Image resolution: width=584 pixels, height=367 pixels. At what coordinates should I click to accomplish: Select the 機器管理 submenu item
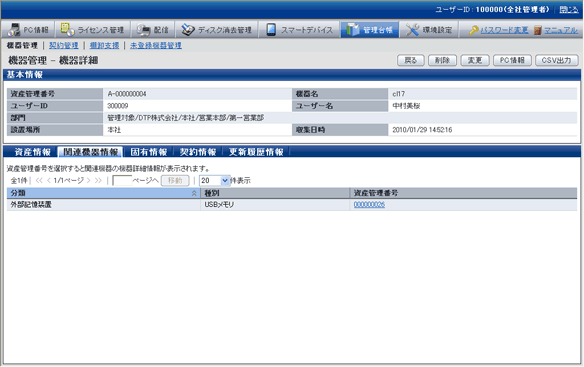point(22,45)
